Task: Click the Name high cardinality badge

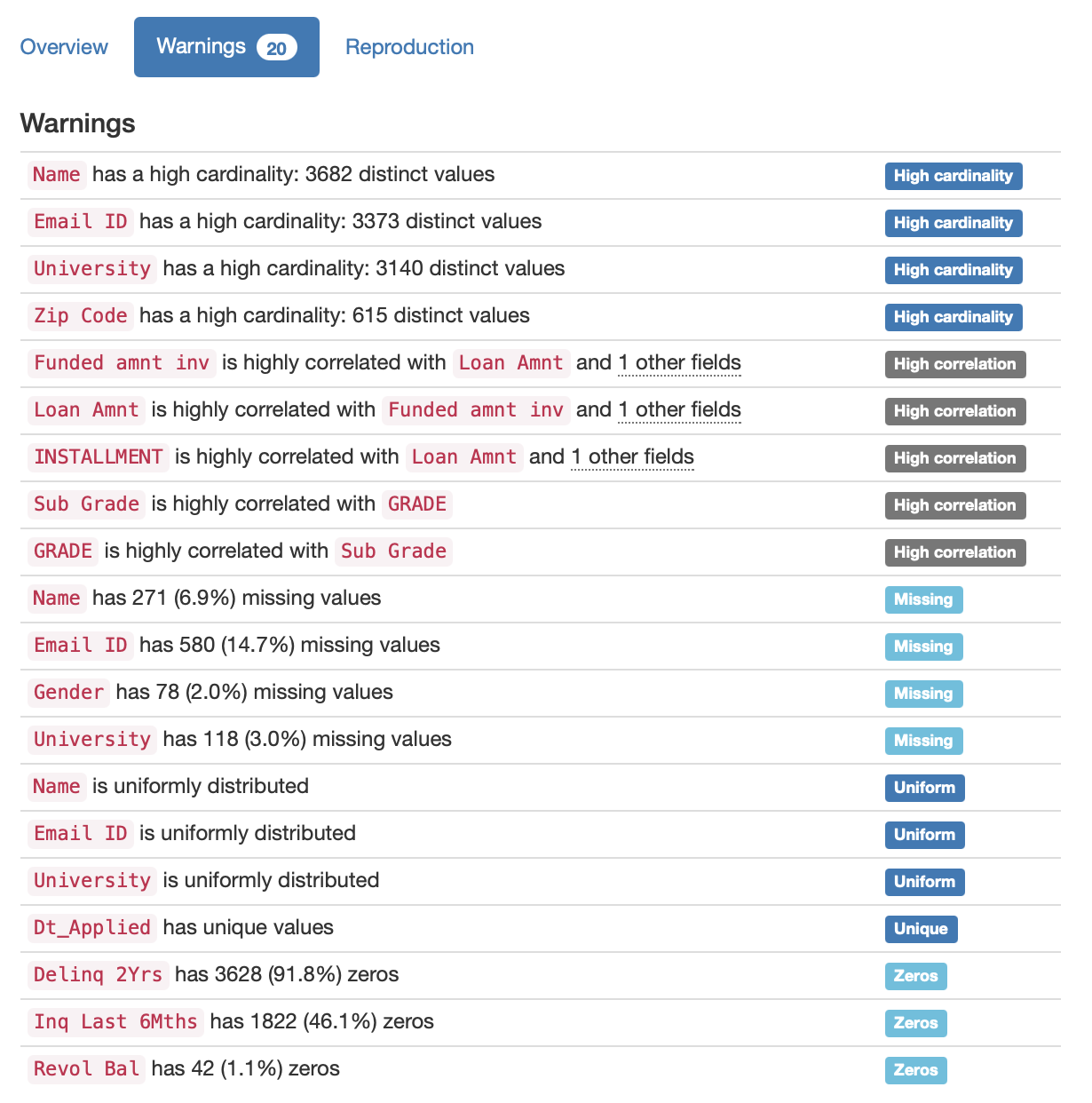Action: pyautogui.click(x=953, y=176)
